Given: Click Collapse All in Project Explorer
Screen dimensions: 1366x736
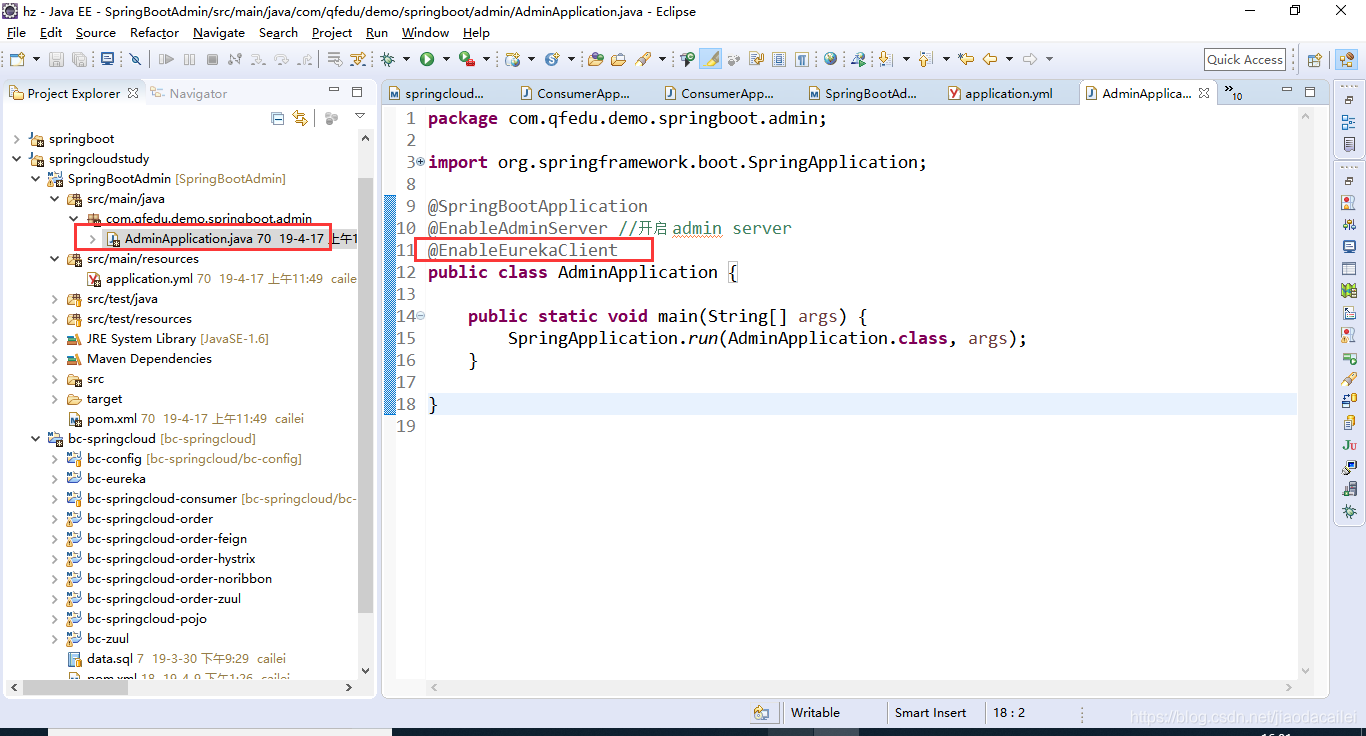Looking at the screenshot, I should tap(278, 118).
